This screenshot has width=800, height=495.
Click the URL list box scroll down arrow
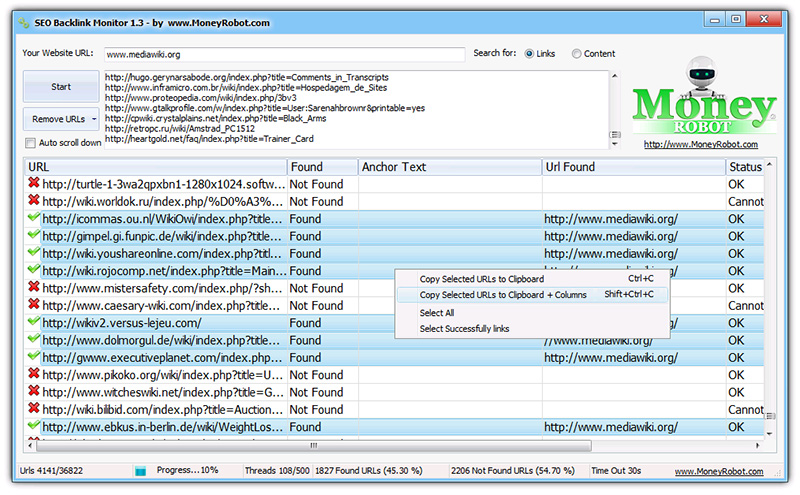pyautogui.click(x=615, y=144)
